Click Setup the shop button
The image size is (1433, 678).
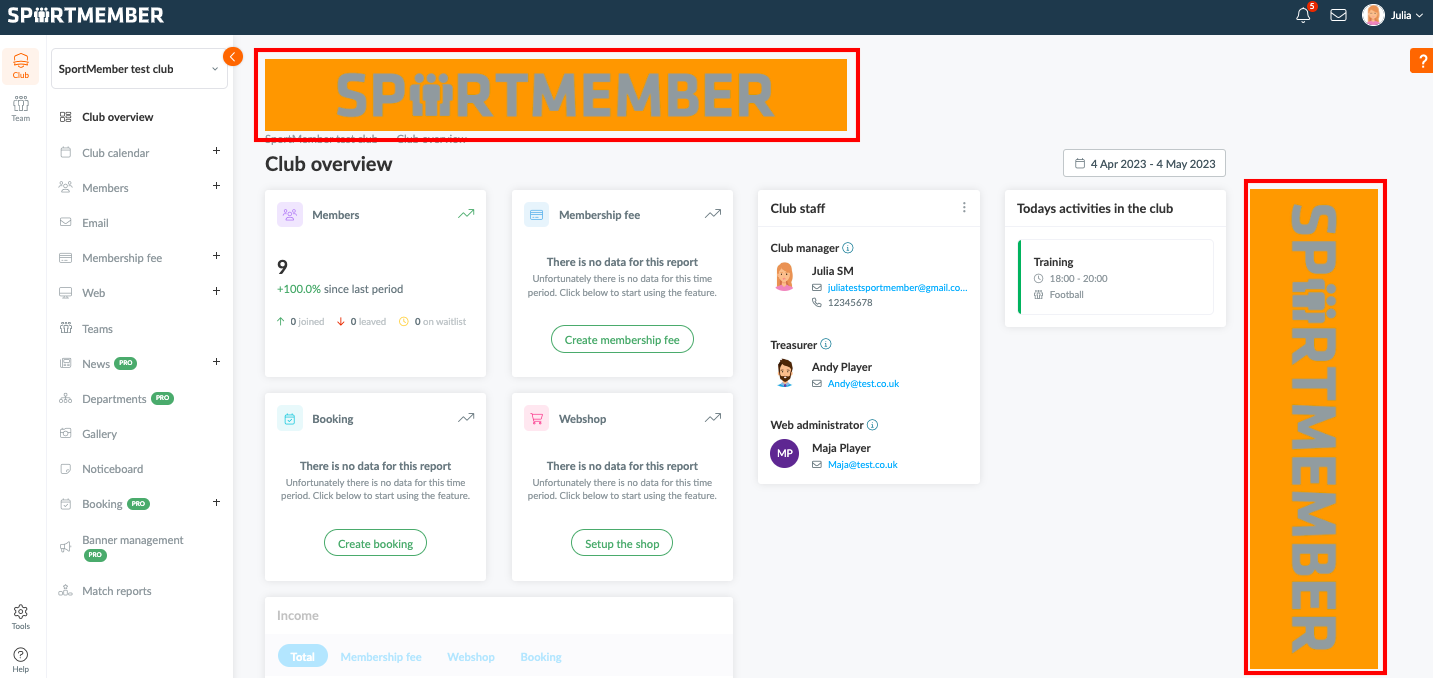622,543
